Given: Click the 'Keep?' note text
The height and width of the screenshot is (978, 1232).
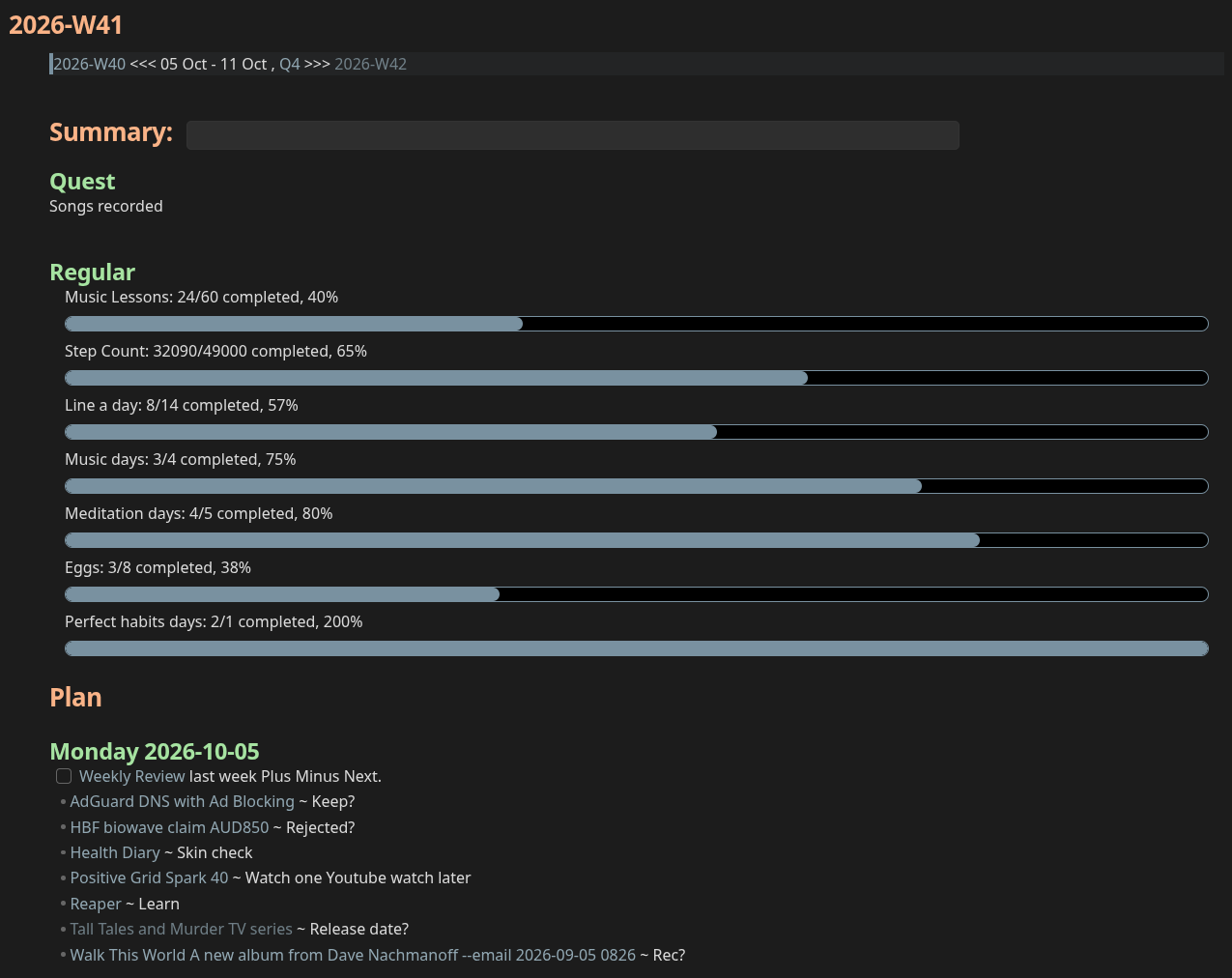Looking at the screenshot, I should (x=333, y=801).
